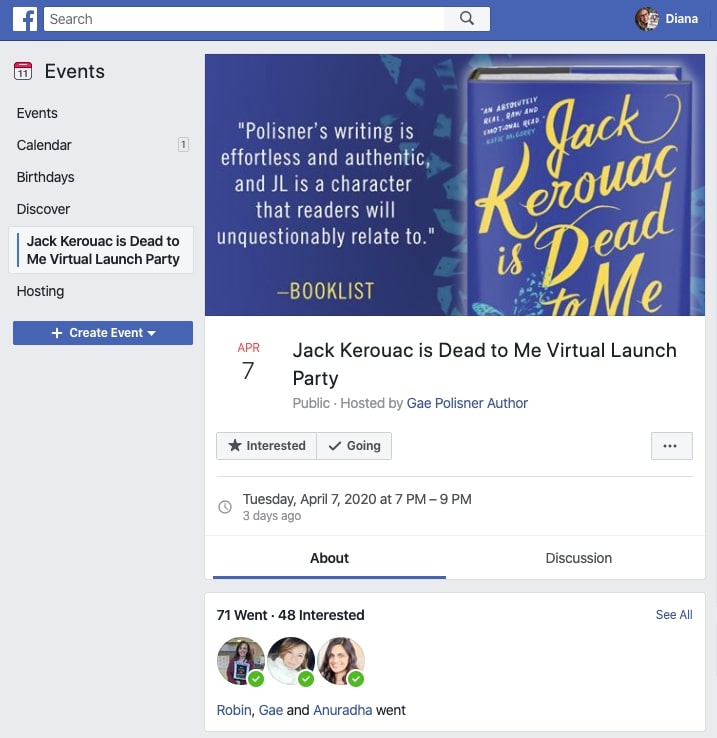Select Jack Kerouac Virtual Launch Party sidebar item
The image size is (717, 738).
pyautogui.click(x=101, y=250)
